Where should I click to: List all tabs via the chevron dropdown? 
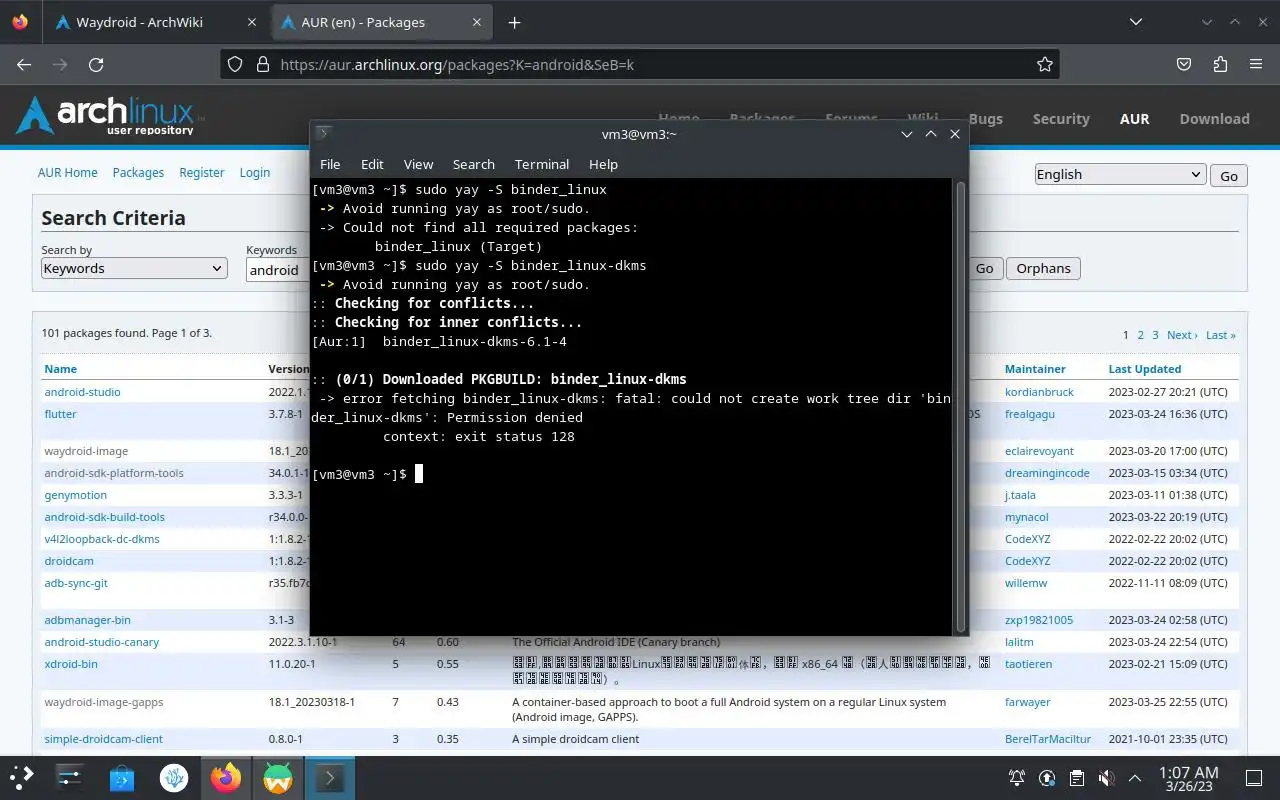click(1135, 22)
